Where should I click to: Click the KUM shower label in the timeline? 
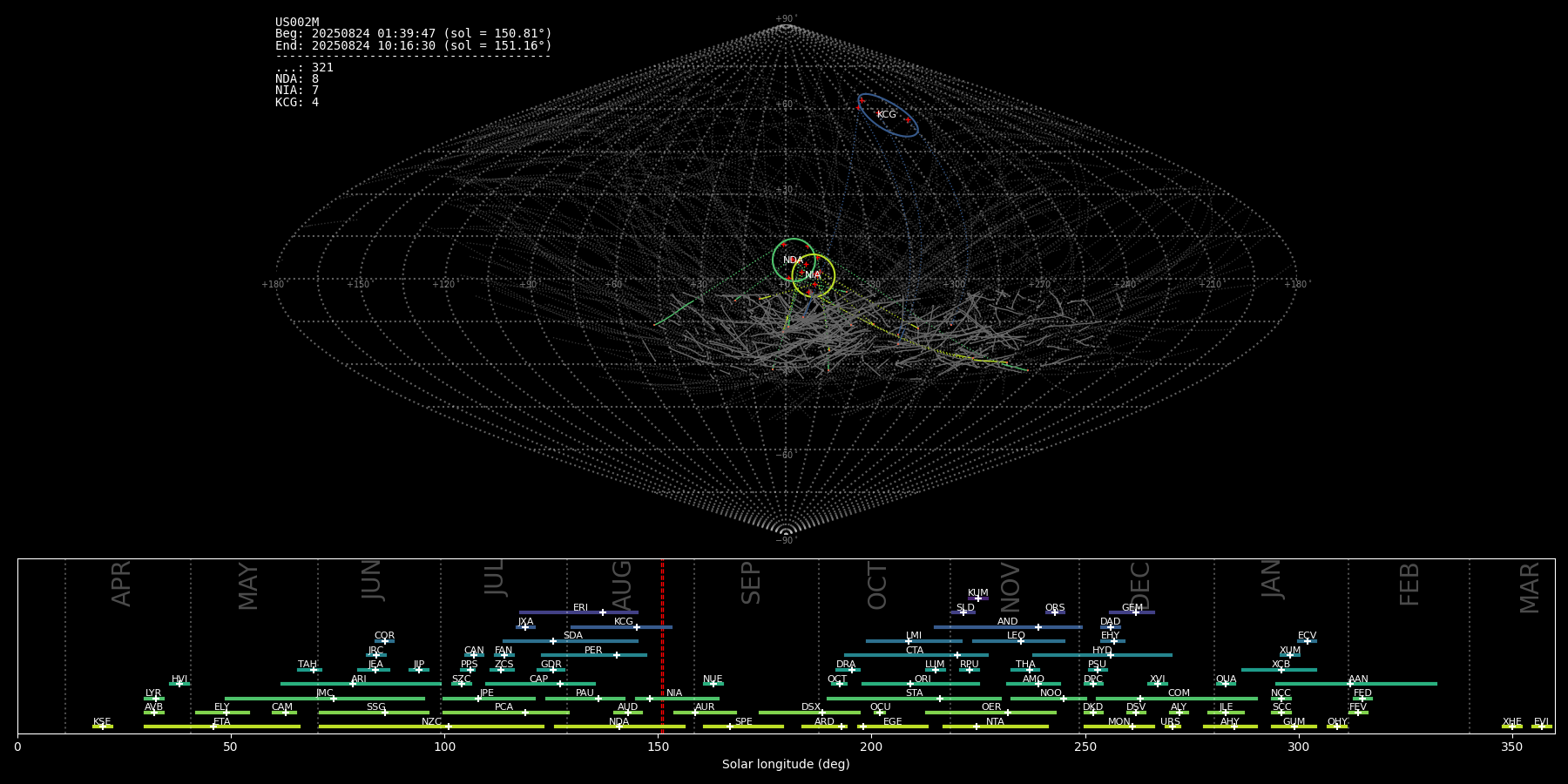click(x=978, y=593)
